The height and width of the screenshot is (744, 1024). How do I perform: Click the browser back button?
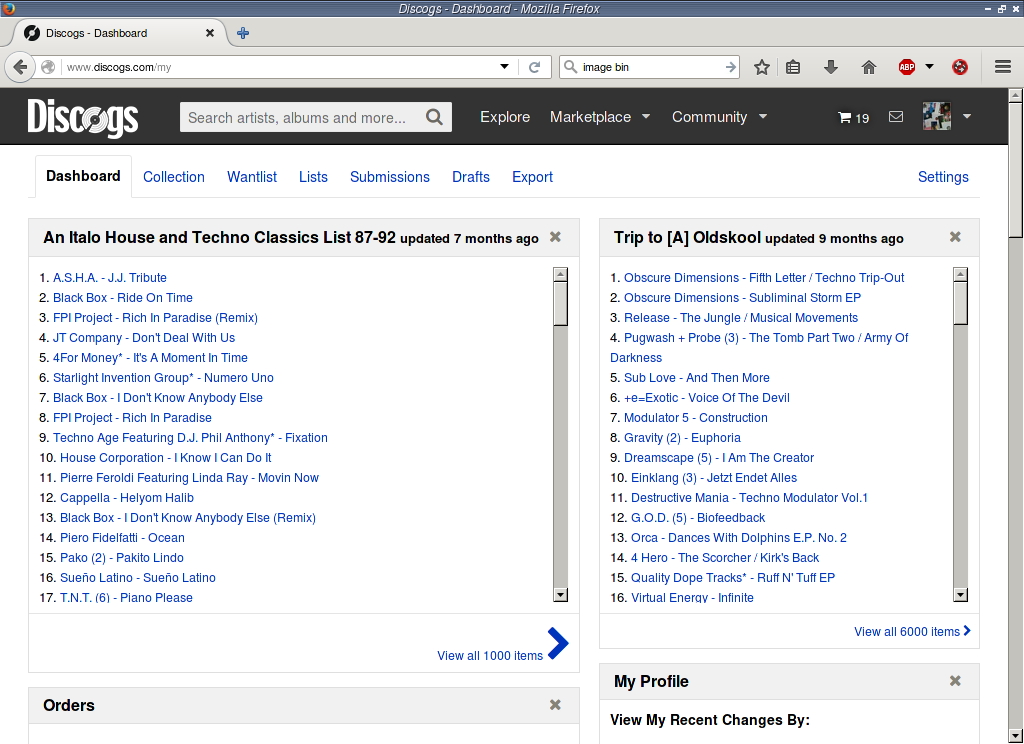(20, 67)
